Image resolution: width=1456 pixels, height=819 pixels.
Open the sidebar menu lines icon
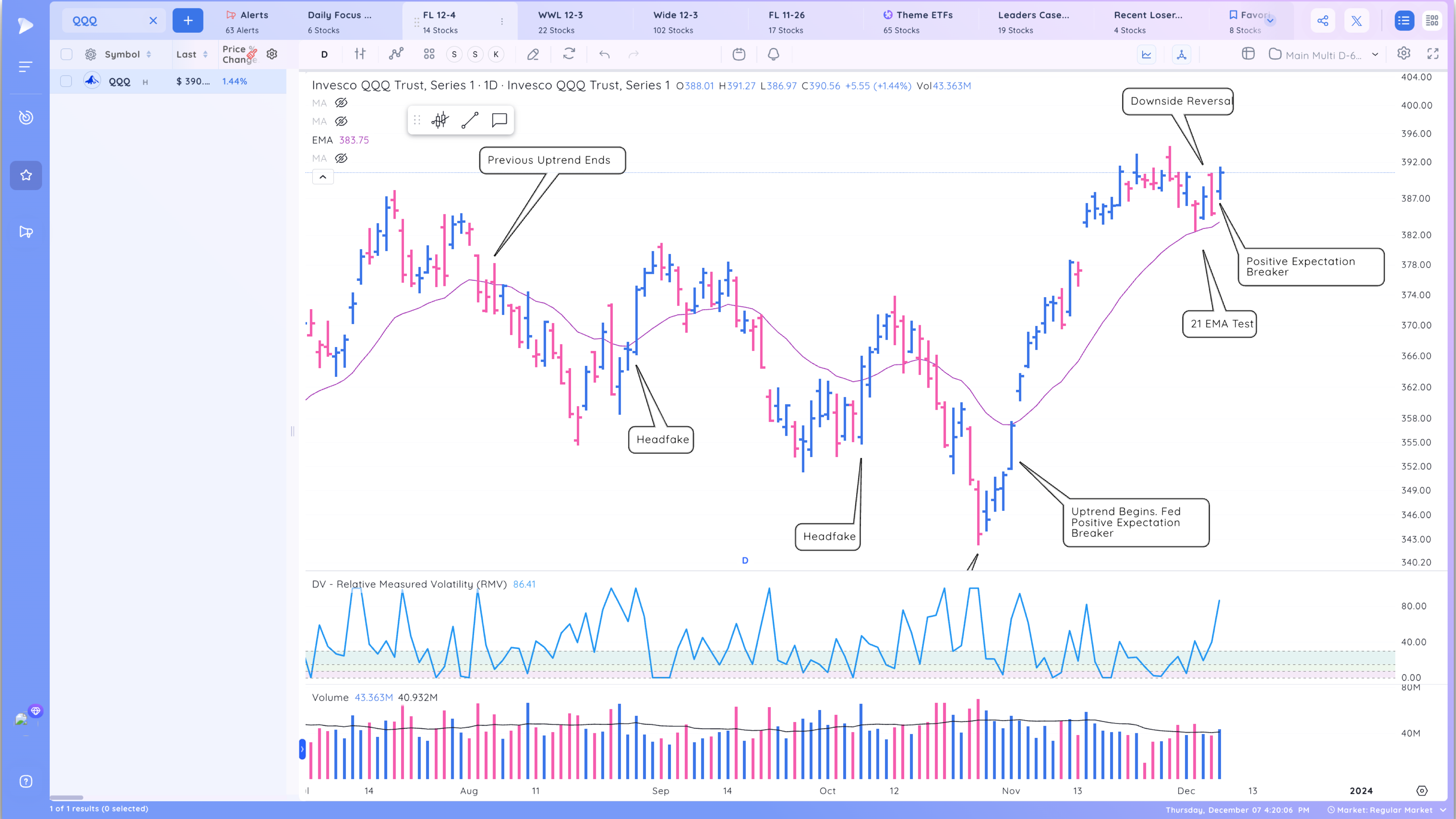tap(25, 67)
